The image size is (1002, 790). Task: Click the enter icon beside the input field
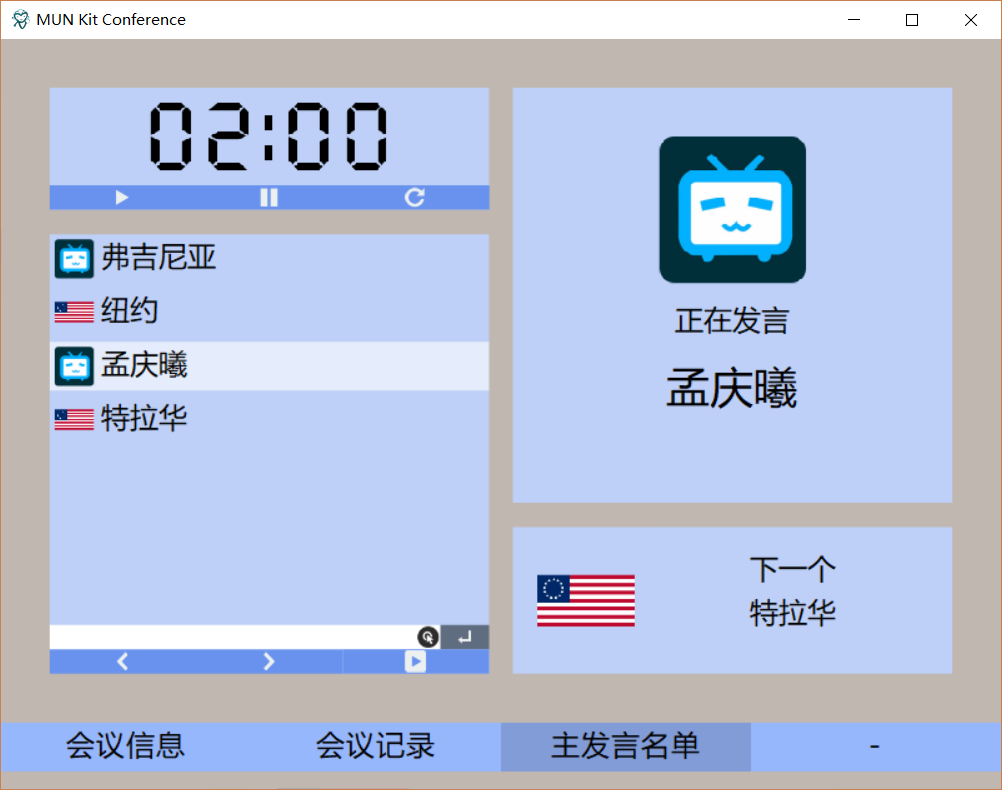464,636
